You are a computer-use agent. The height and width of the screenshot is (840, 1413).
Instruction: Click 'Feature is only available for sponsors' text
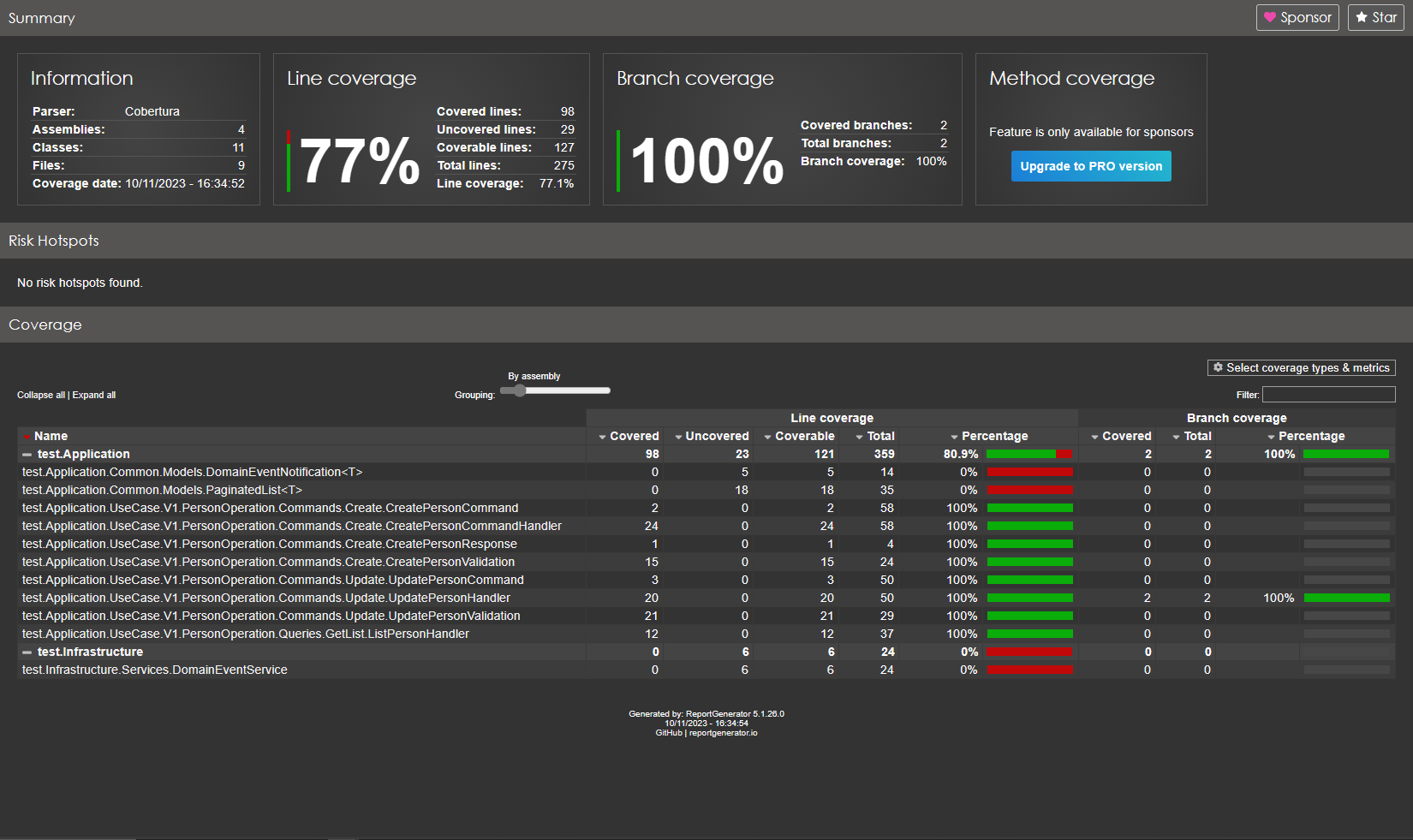(1091, 132)
